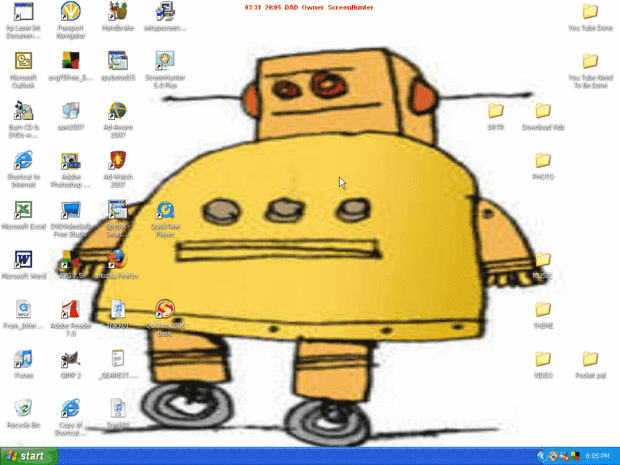
Task: Select the _GEAREVT text file icon
Action: [118, 359]
